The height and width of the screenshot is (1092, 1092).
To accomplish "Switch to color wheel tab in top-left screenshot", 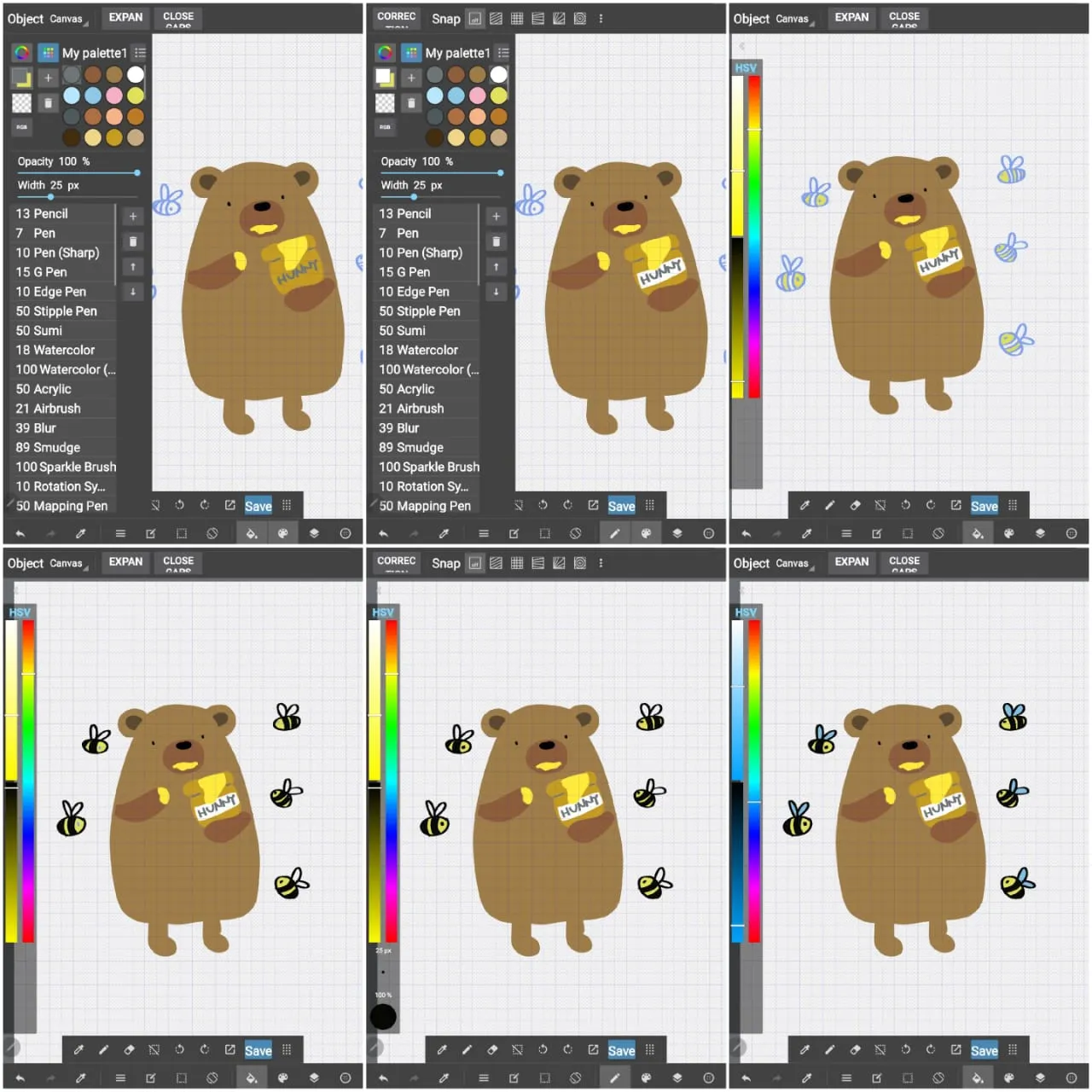I will 22,52.
